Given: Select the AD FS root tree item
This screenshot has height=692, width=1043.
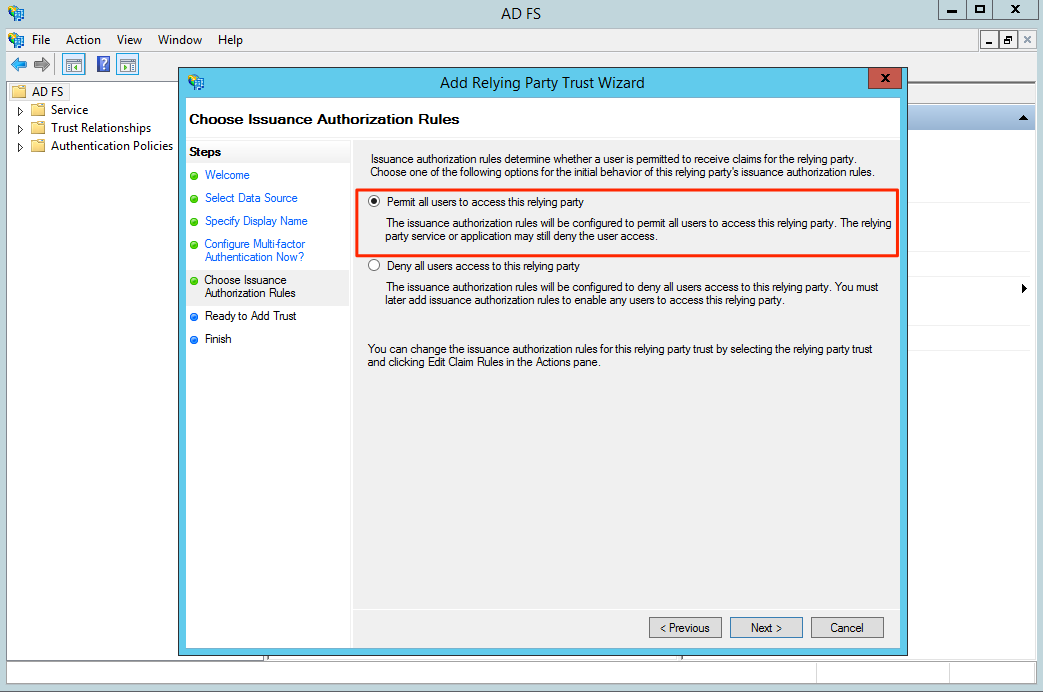Looking at the screenshot, I should pos(47,91).
